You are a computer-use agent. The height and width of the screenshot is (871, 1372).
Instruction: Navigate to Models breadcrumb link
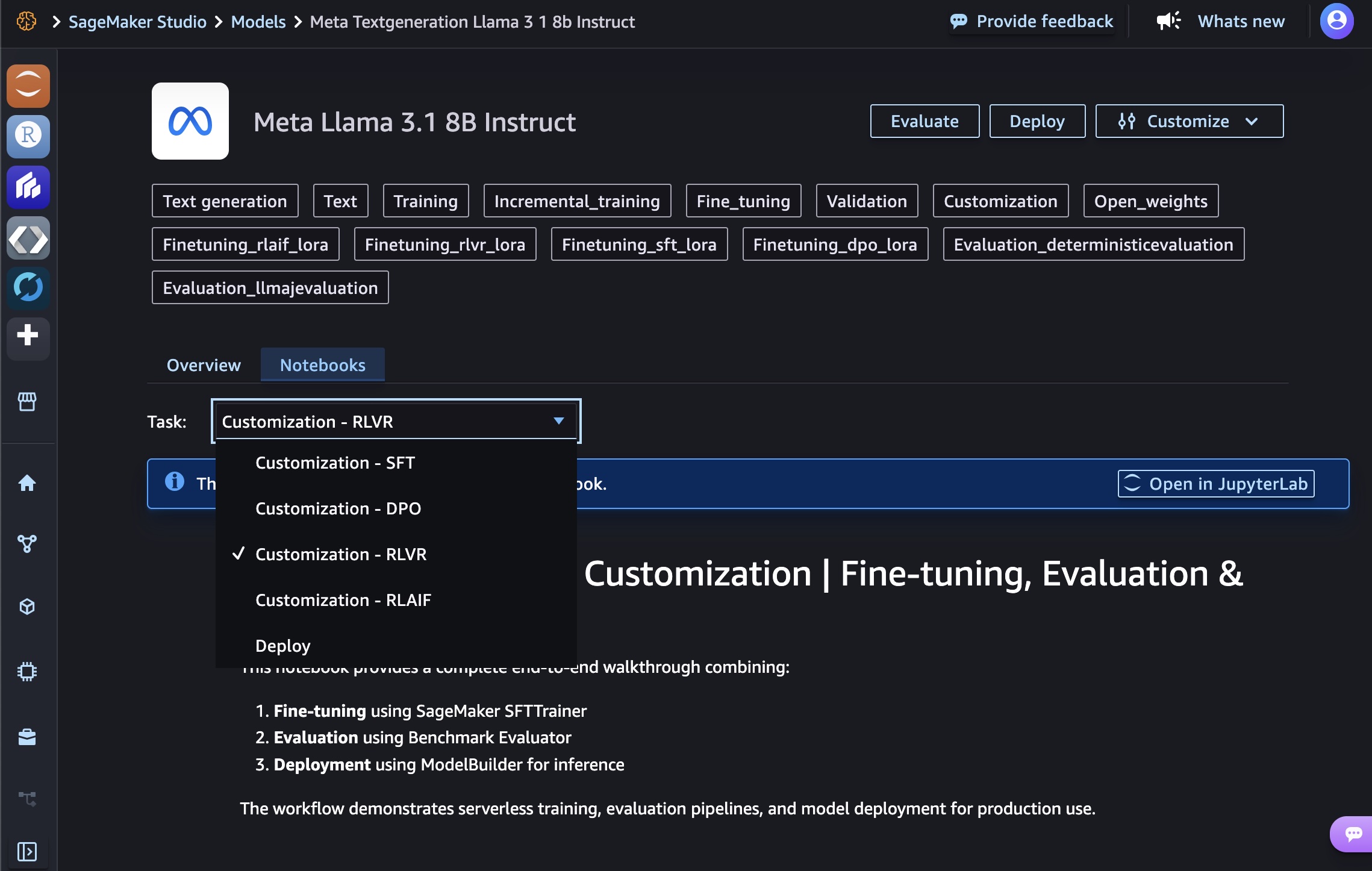point(258,22)
